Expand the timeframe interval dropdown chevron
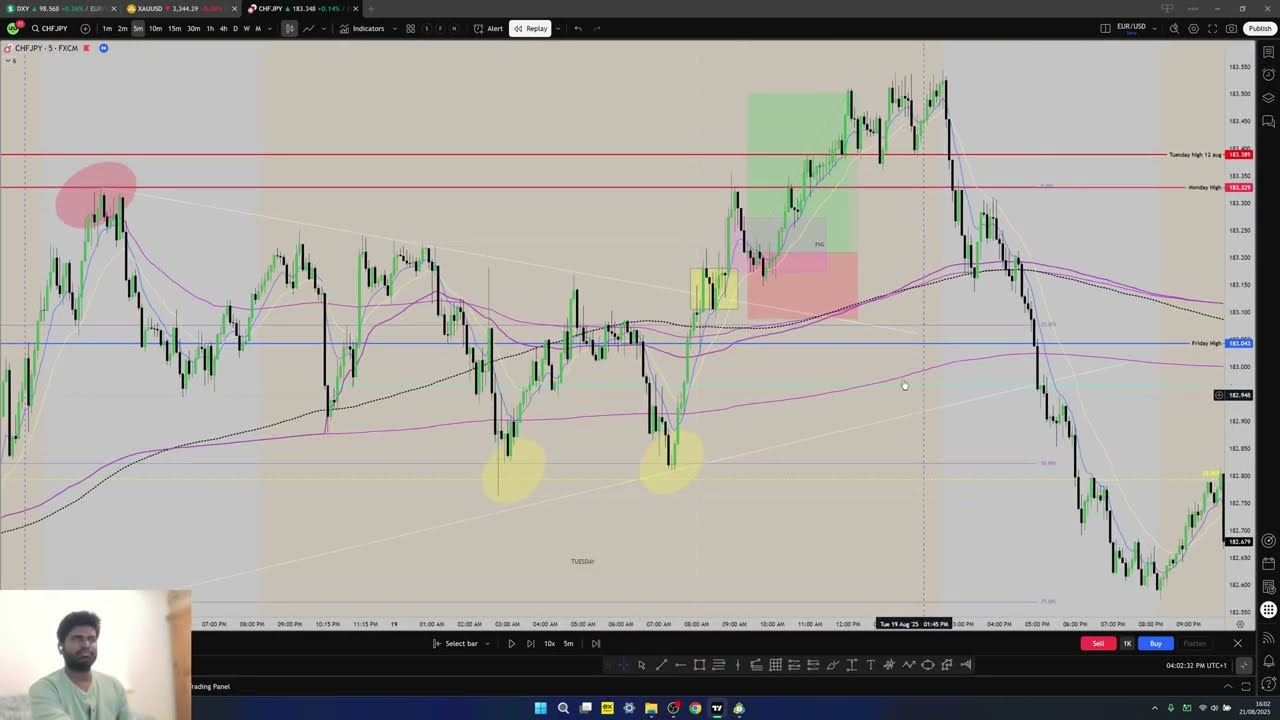 pos(270,28)
